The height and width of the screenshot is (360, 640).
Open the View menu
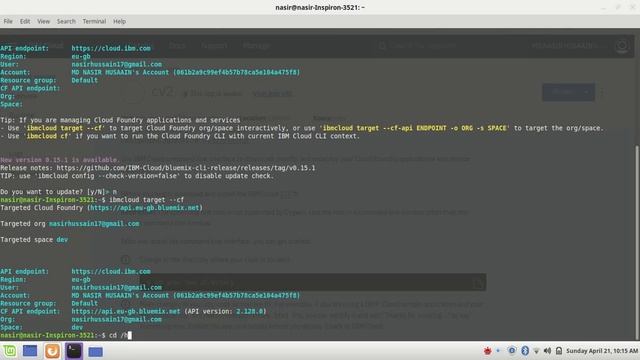click(x=43, y=21)
